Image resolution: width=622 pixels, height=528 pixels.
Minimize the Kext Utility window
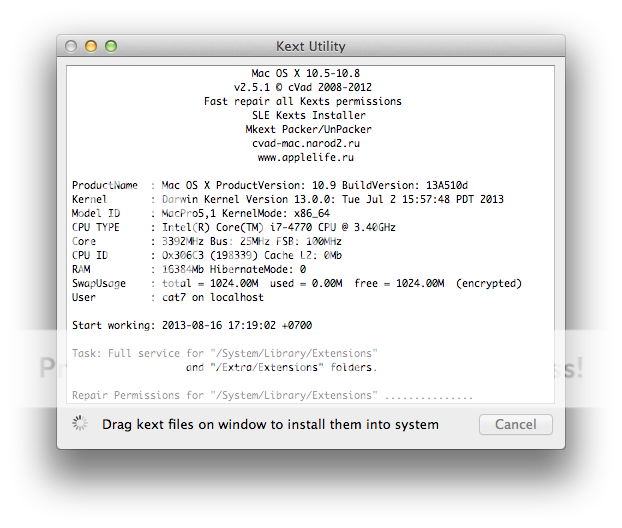(91, 46)
